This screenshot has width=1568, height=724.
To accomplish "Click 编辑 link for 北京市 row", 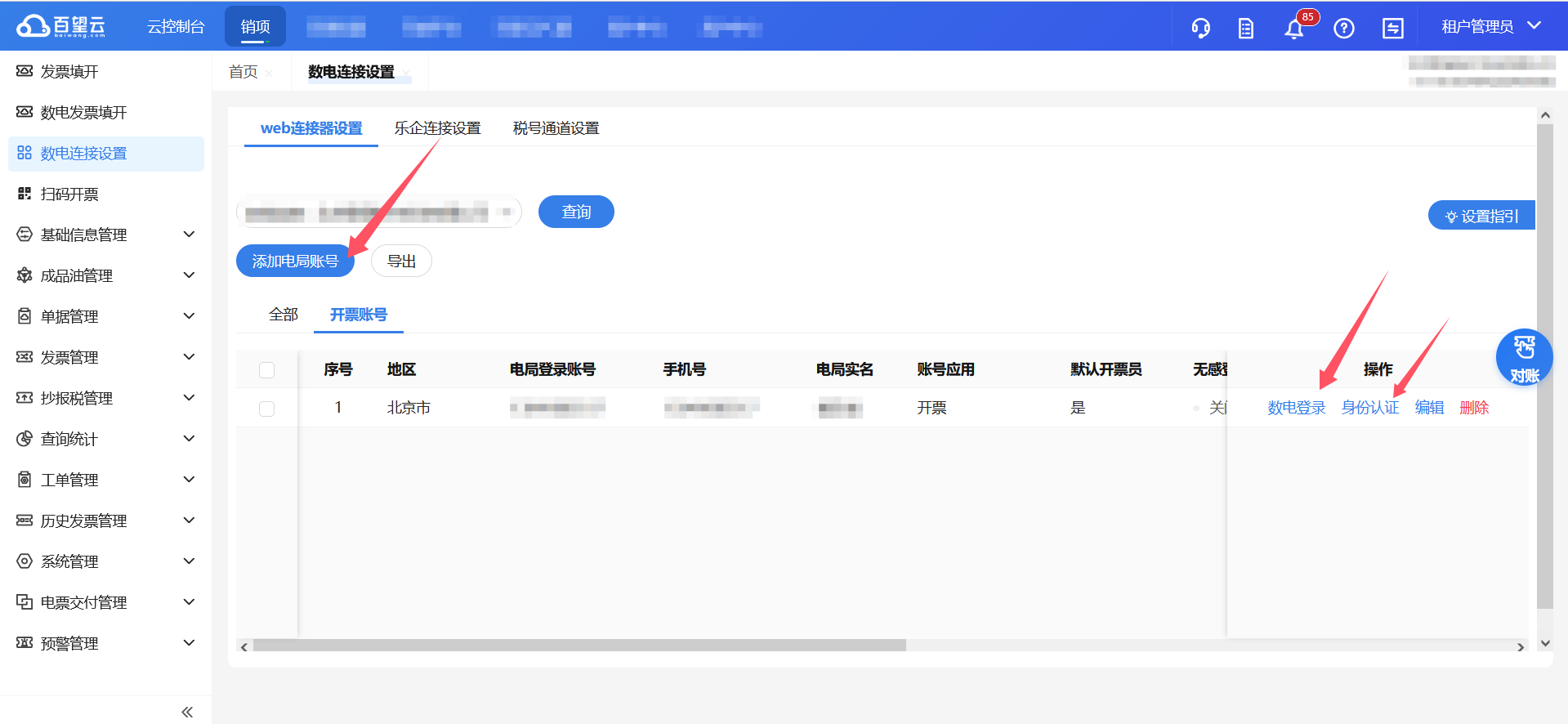I will pos(1429,408).
